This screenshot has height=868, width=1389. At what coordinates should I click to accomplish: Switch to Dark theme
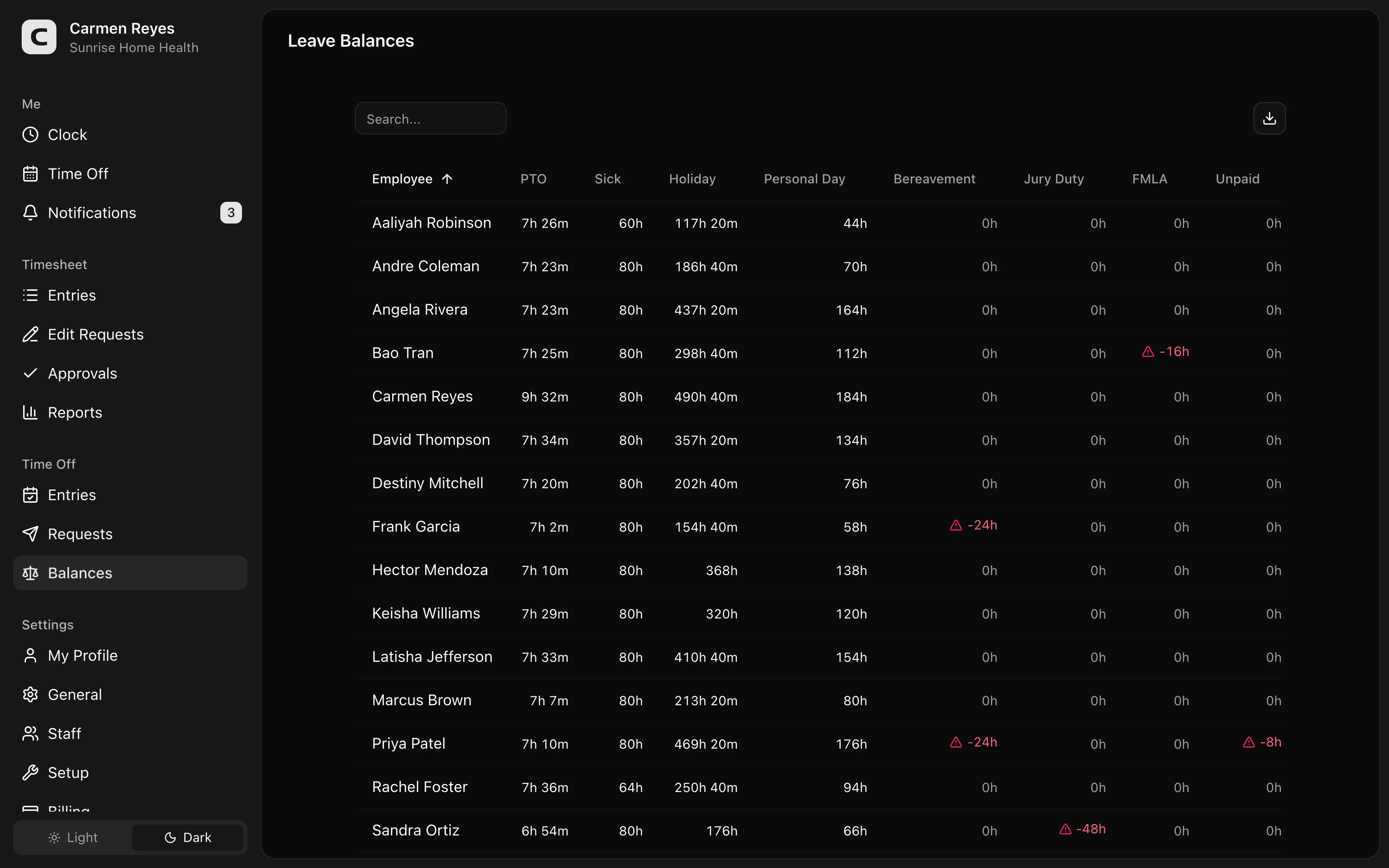point(188,838)
